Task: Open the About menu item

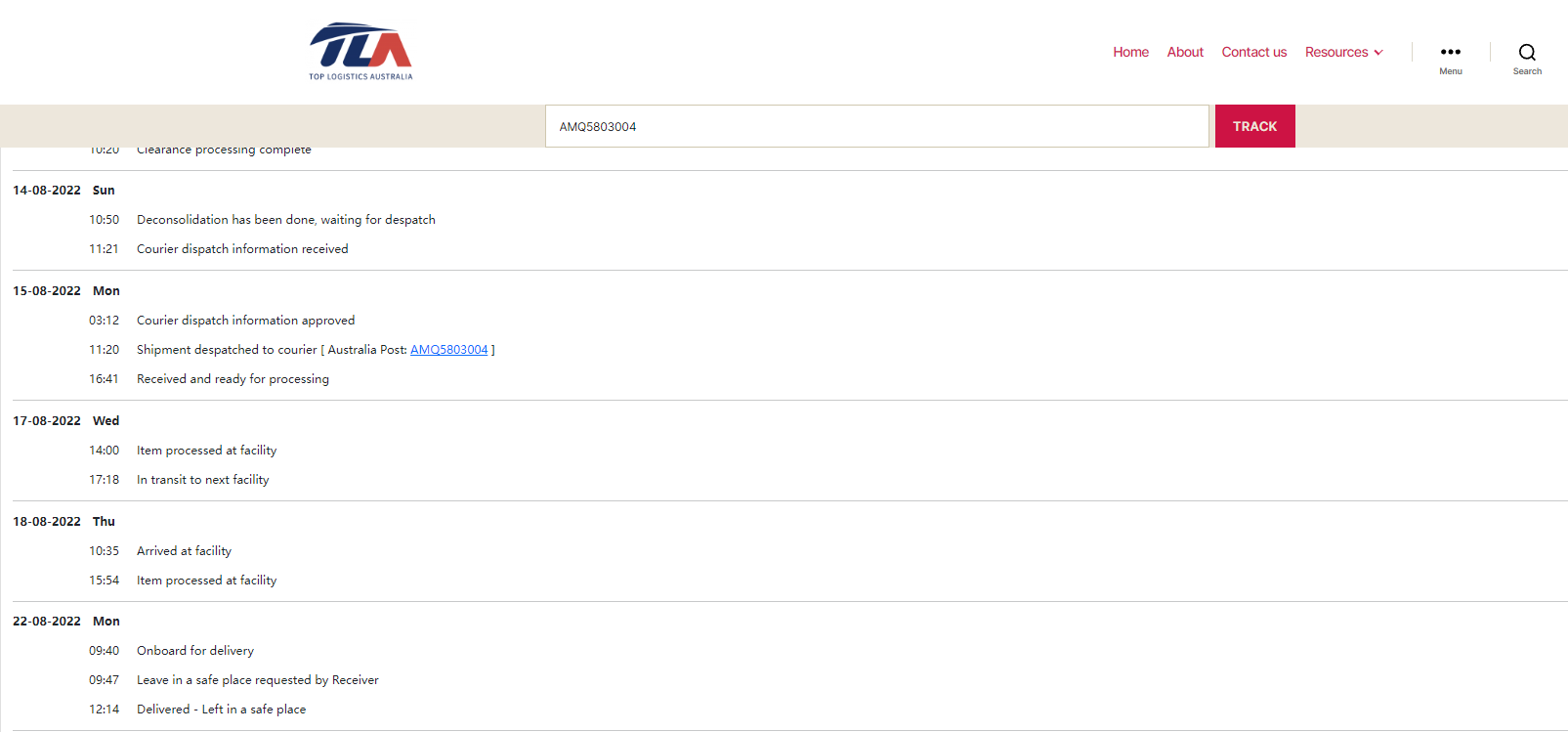Action: 1185,52
